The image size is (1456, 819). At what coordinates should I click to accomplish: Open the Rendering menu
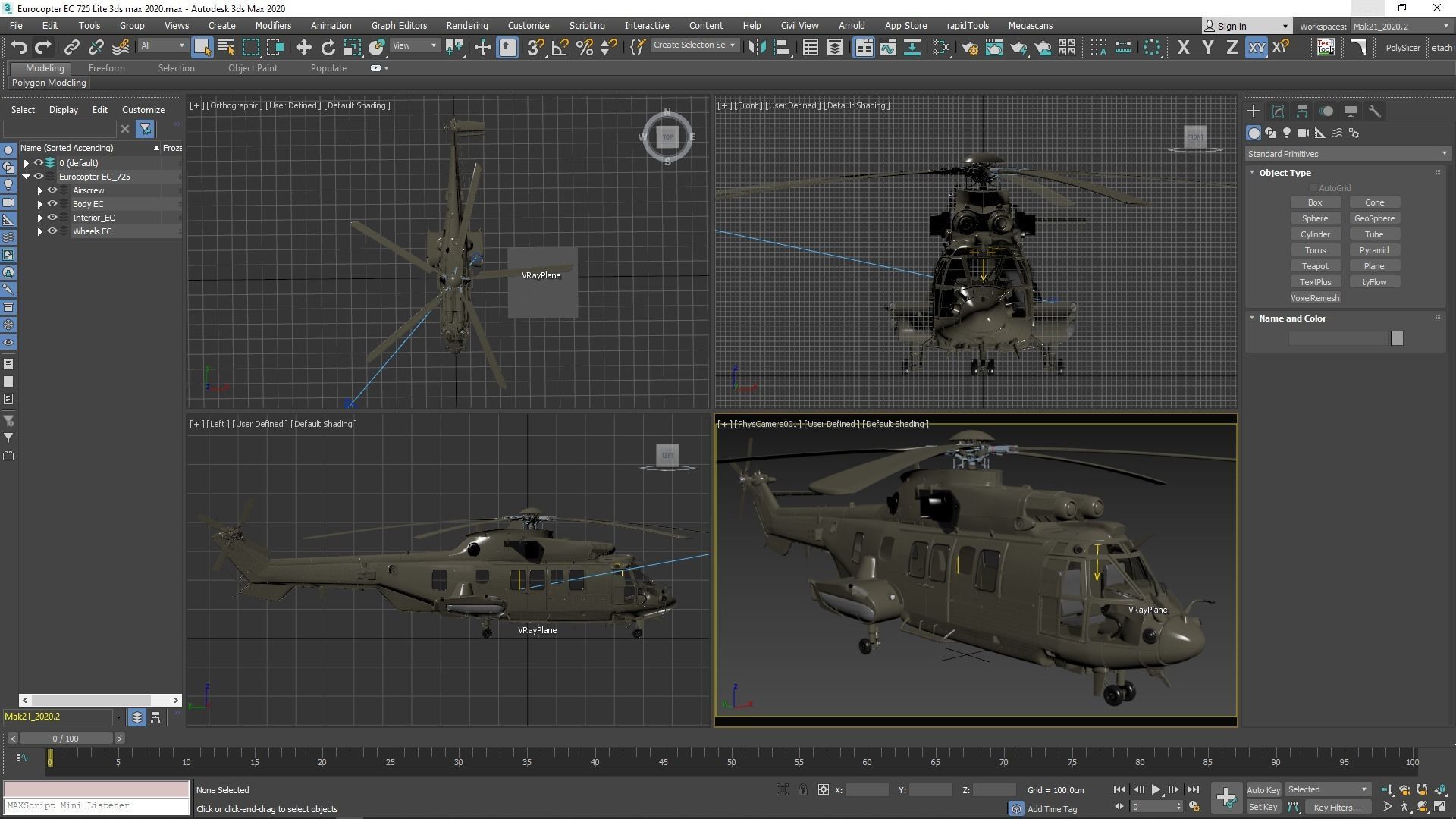pos(466,25)
